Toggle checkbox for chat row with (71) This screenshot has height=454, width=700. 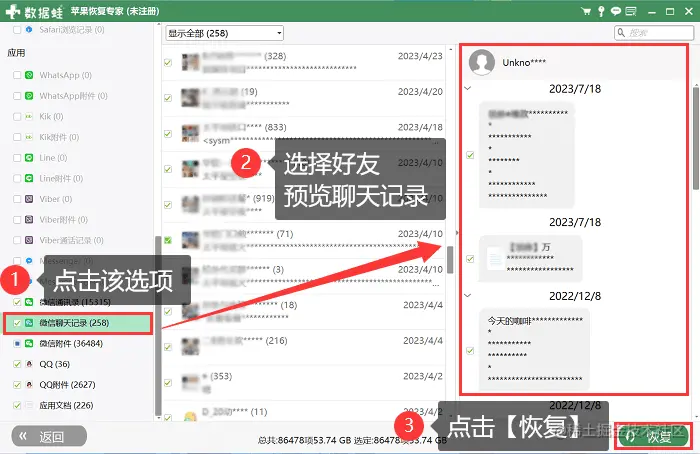tap(168, 240)
